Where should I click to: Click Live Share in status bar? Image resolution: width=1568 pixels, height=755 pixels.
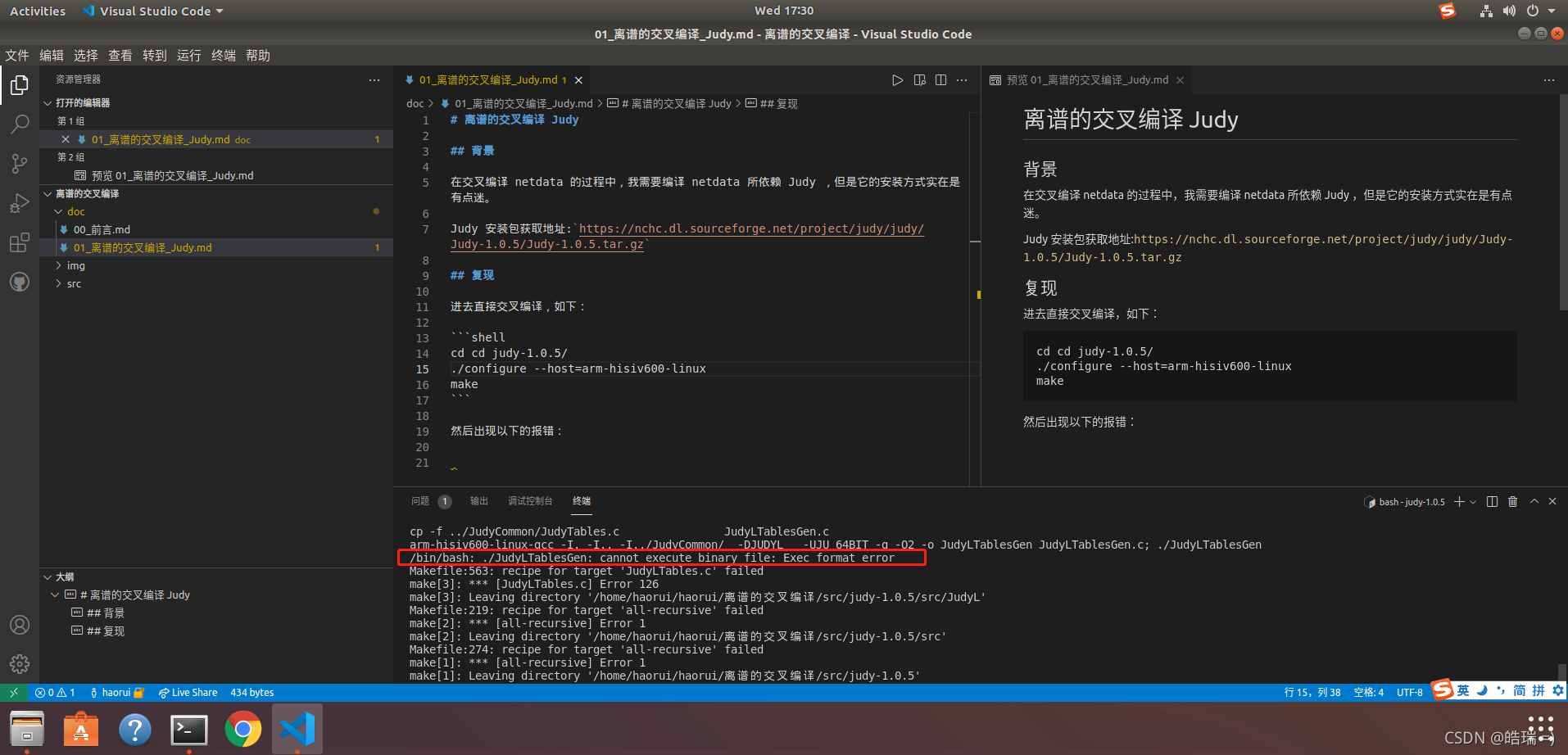188,693
